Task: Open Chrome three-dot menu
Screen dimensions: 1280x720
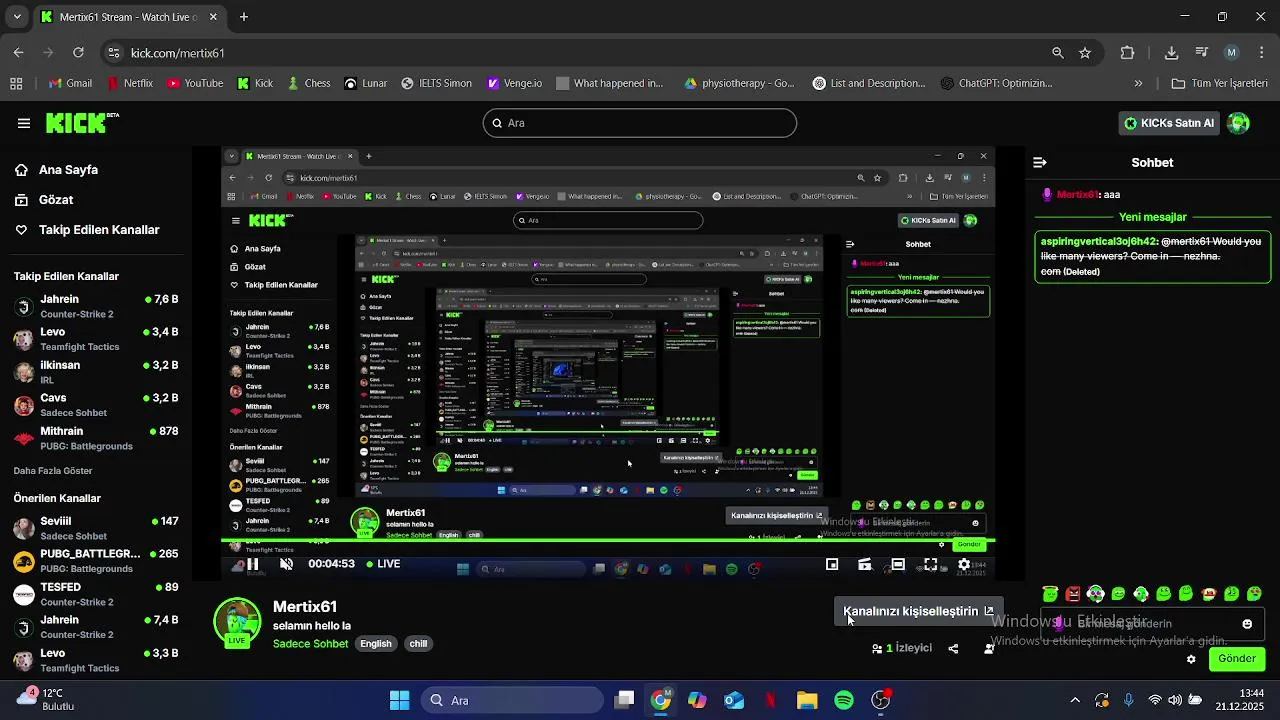Action: pos(1261,53)
